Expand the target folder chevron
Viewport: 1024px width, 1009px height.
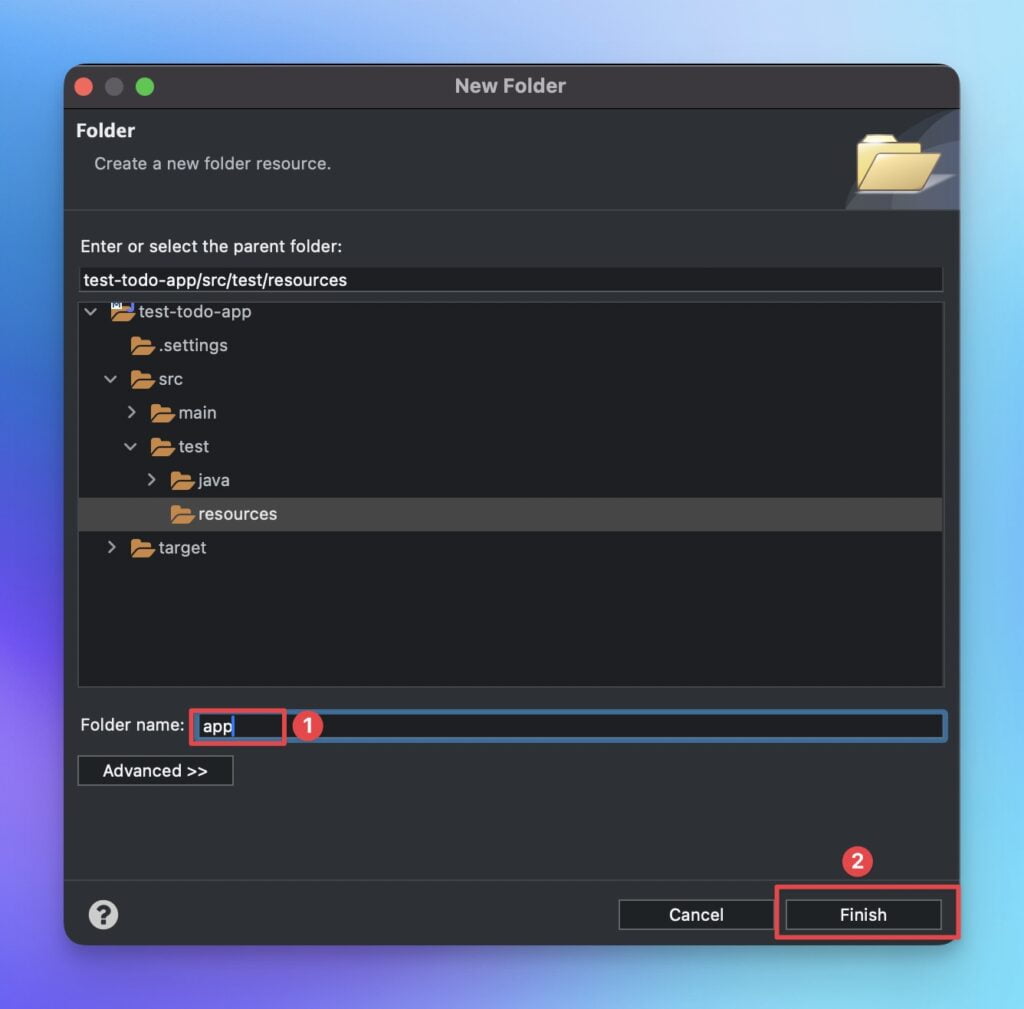[x=112, y=547]
